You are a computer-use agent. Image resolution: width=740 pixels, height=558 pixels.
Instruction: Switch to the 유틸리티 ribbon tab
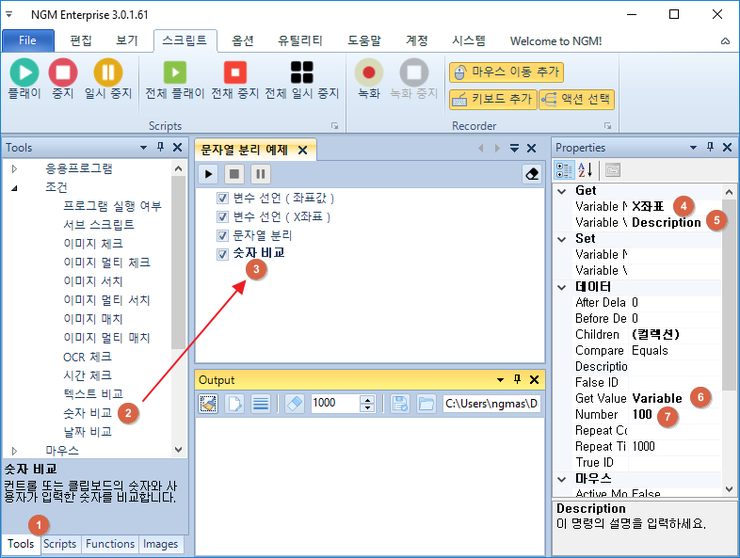pyautogui.click(x=300, y=41)
